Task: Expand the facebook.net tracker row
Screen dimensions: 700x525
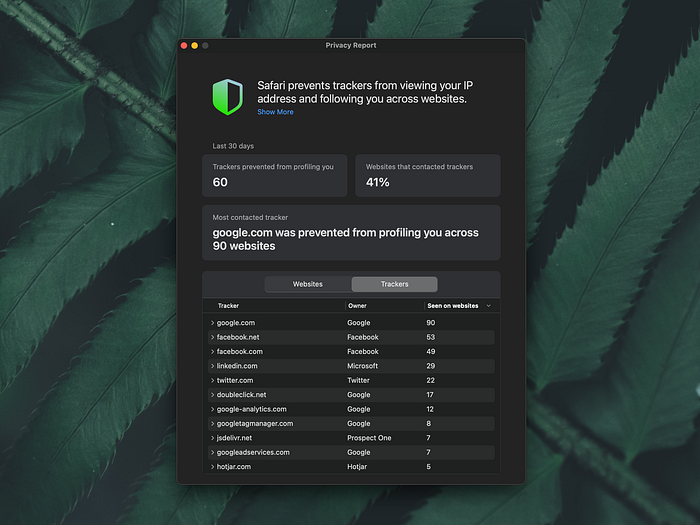Action: pos(212,337)
